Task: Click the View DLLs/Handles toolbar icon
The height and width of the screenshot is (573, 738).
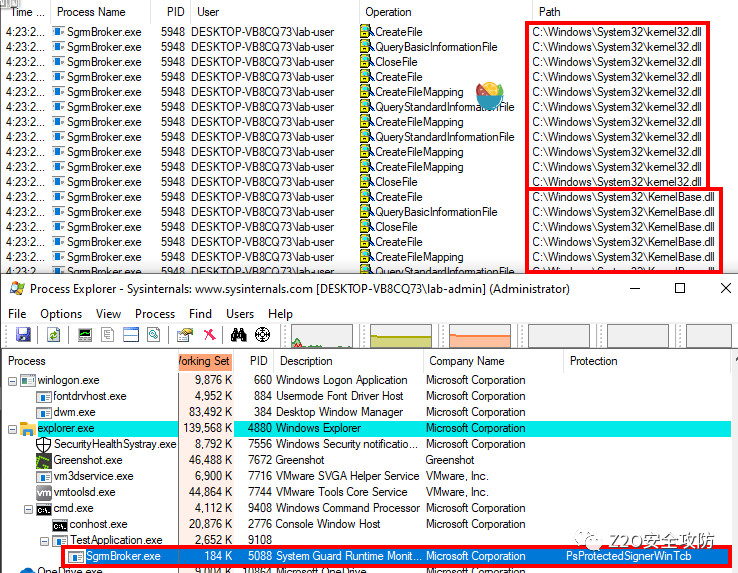Action: (x=154, y=335)
